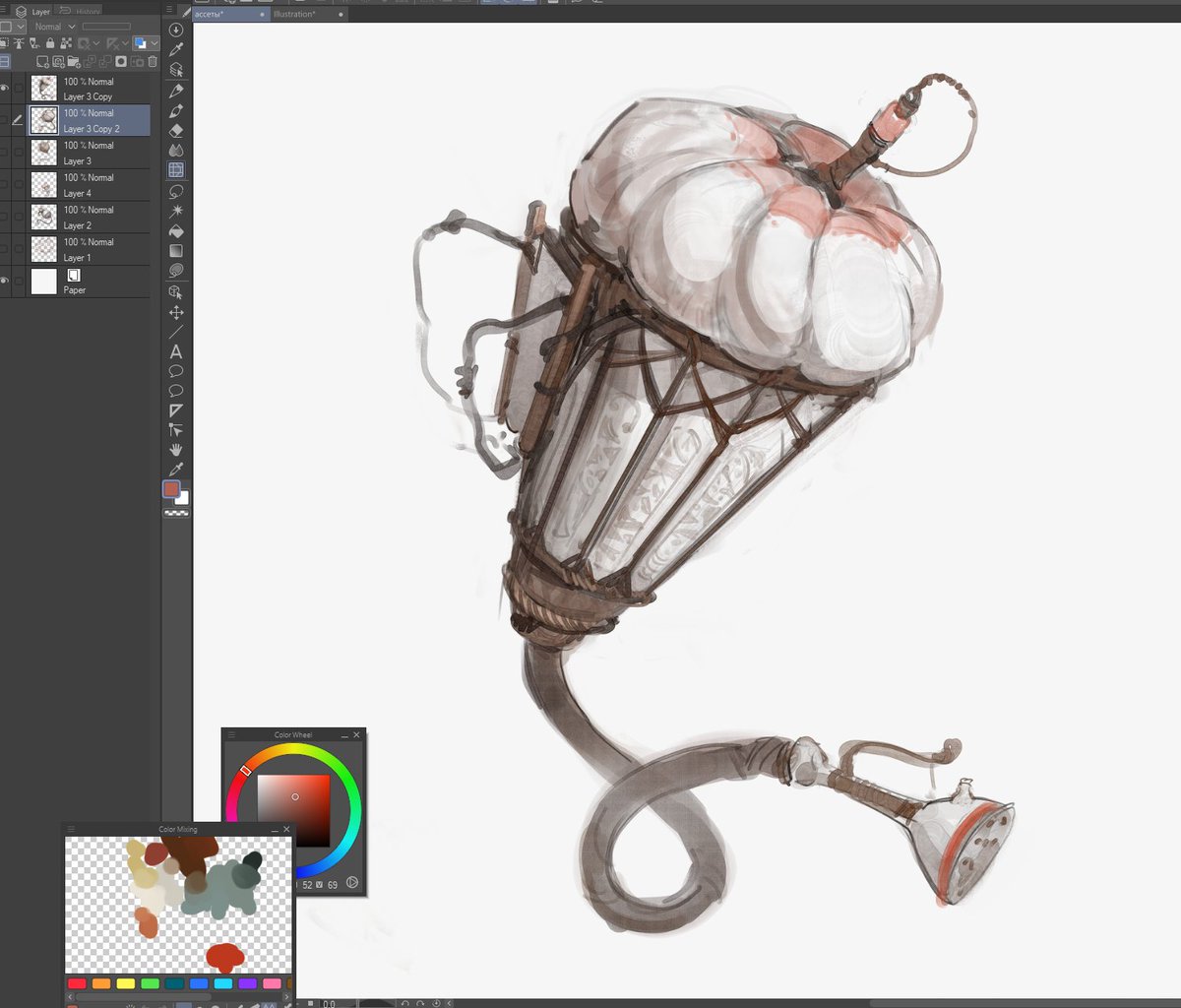This screenshot has width=1181, height=1008.
Task: Open the layer color dropdown arrow
Action: 155,43
